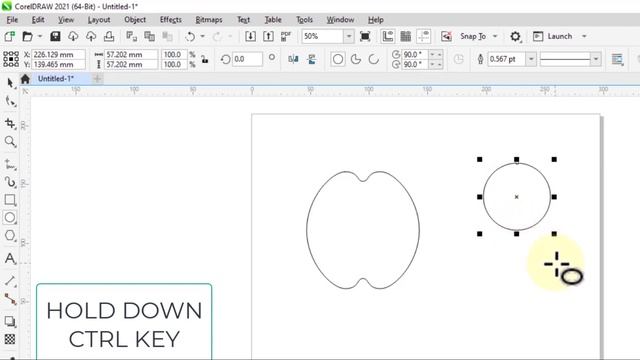Viewport: 640px width, 360px height.
Task: Add a new document tab with plus
Action: (97, 79)
